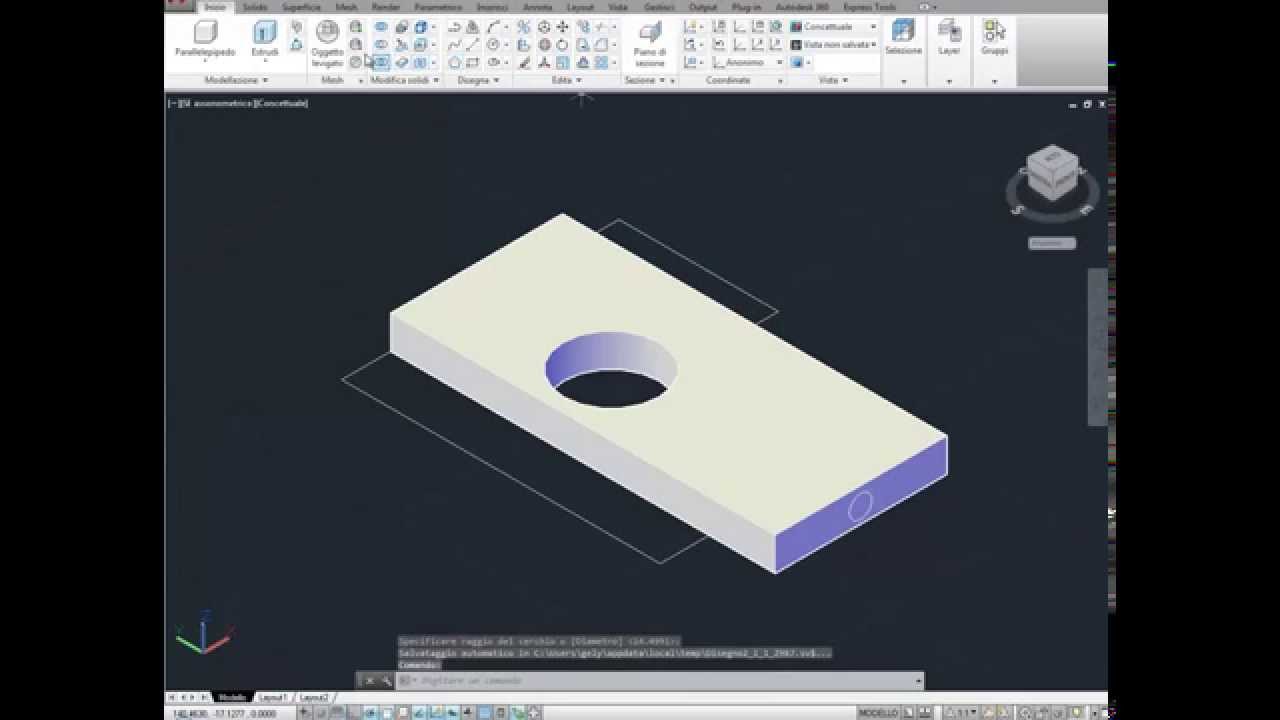Viewport: 1280px width, 720px height.
Task: Click the Subtract solid icon in Modifica solidi
Action: [381, 45]
